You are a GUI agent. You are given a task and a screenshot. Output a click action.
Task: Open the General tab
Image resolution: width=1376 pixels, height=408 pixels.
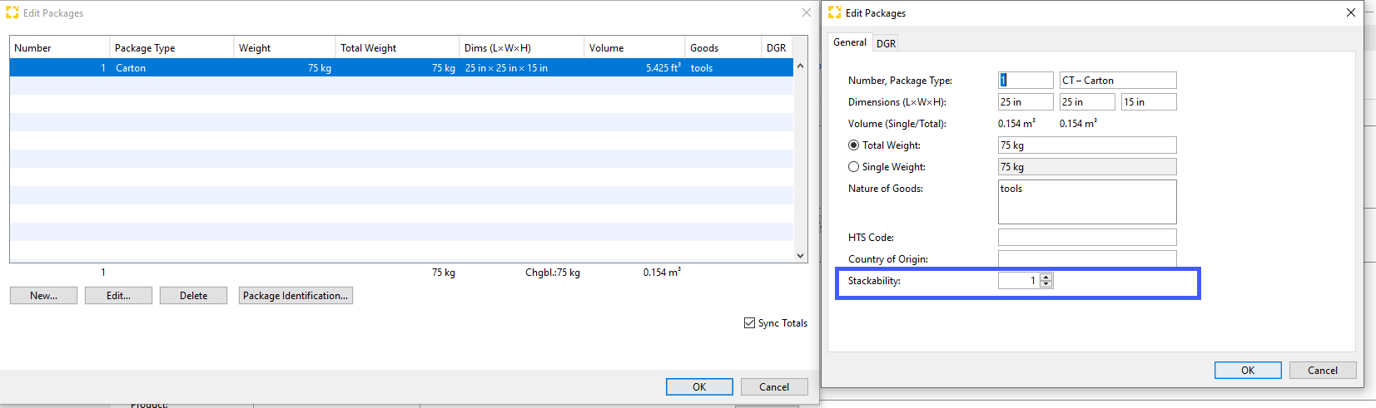tap(849, 42)
